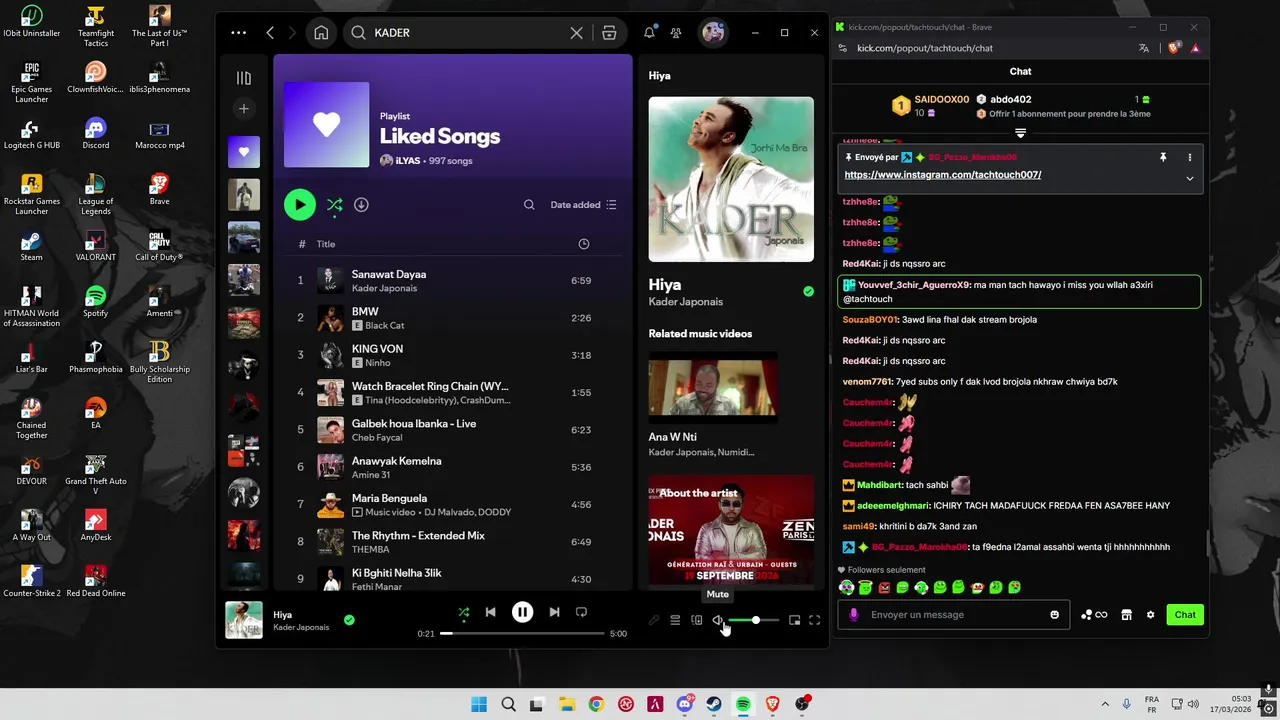This screenshot has height=720, width=1280.
Task: Show hidden system tray icons chevron
Action: click(1105, 705)
